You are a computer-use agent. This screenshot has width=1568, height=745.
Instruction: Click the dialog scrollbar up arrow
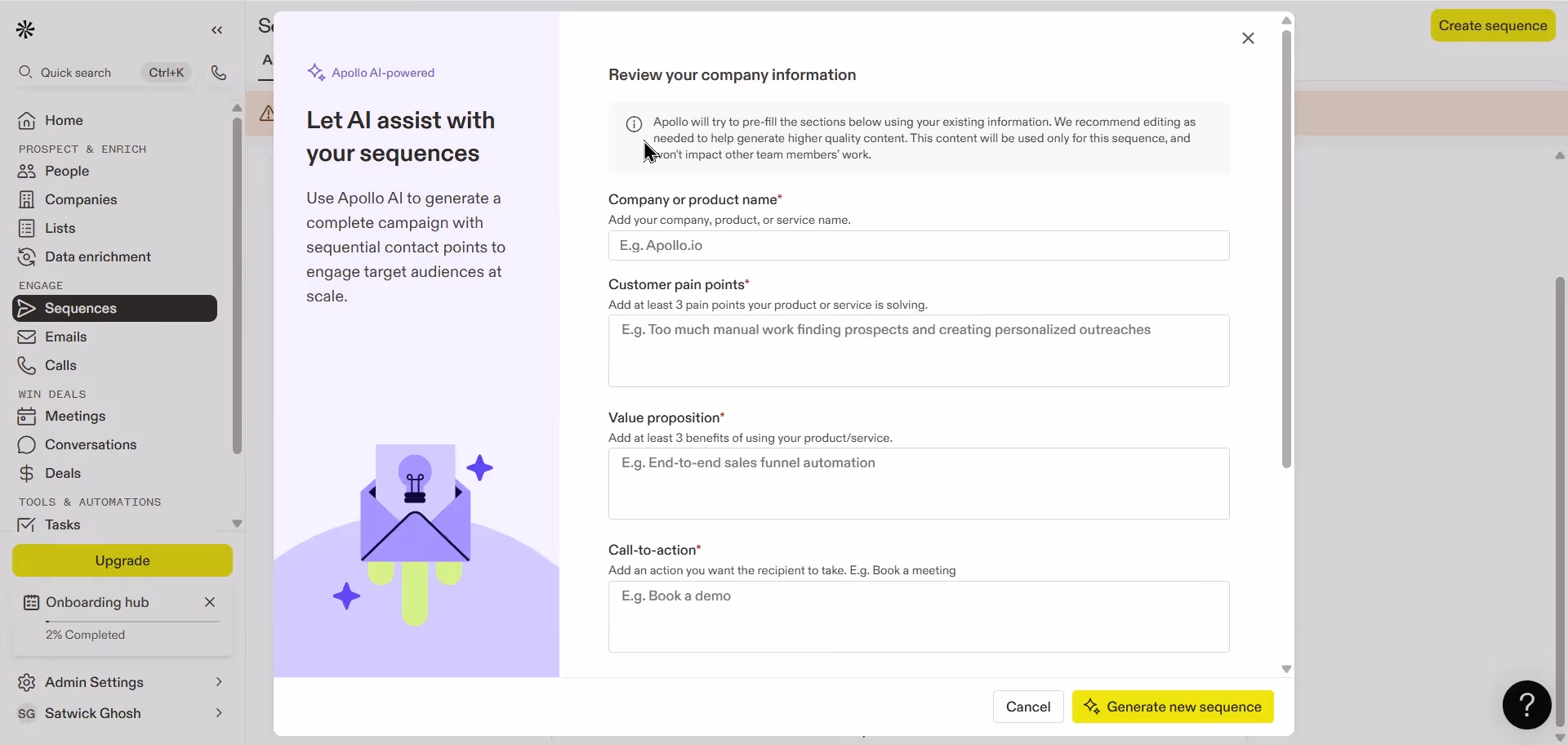coord(1286,20)
